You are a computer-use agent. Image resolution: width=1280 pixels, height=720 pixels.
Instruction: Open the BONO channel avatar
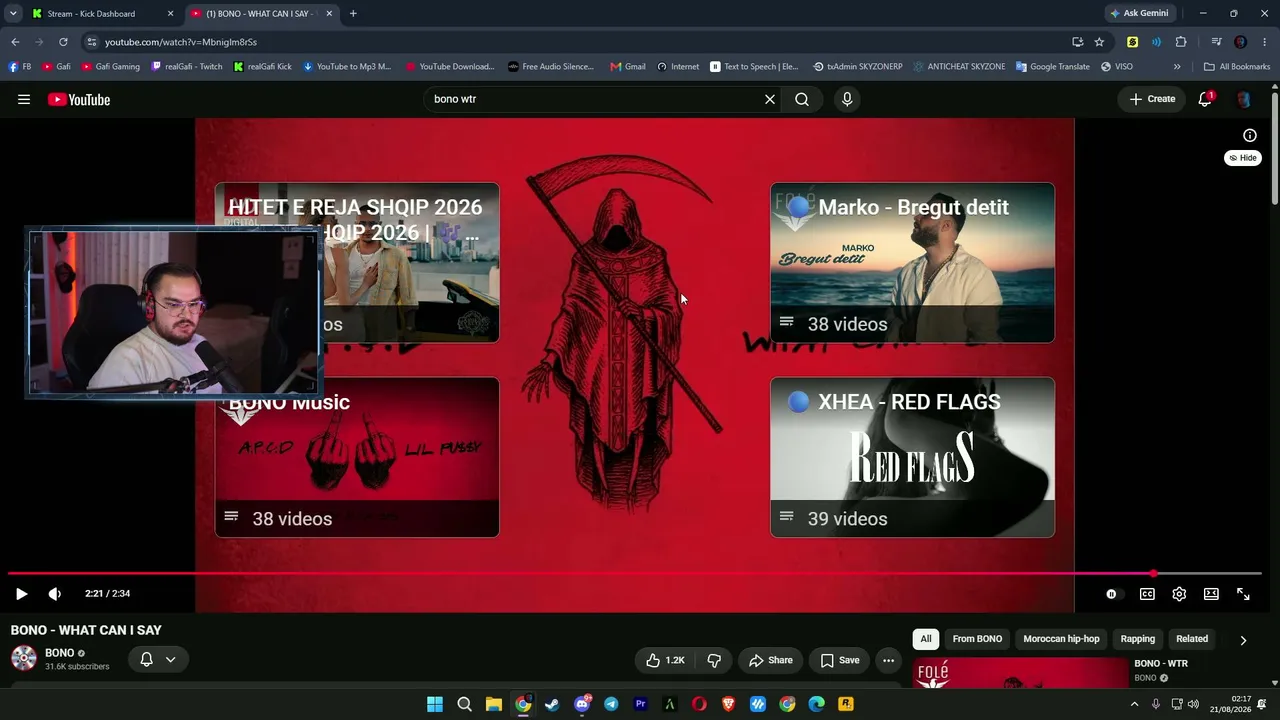point(24,658)
